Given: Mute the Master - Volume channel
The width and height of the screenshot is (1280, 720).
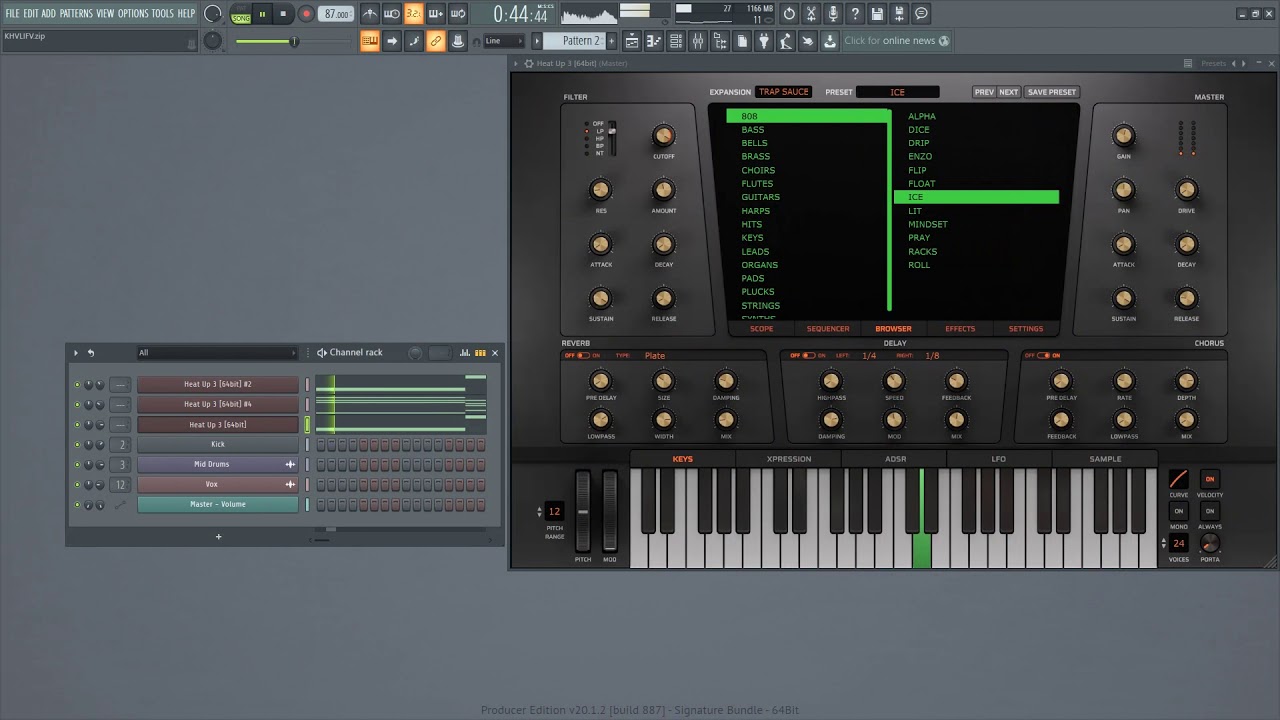Looking at the screenshot, I should 77,505.
